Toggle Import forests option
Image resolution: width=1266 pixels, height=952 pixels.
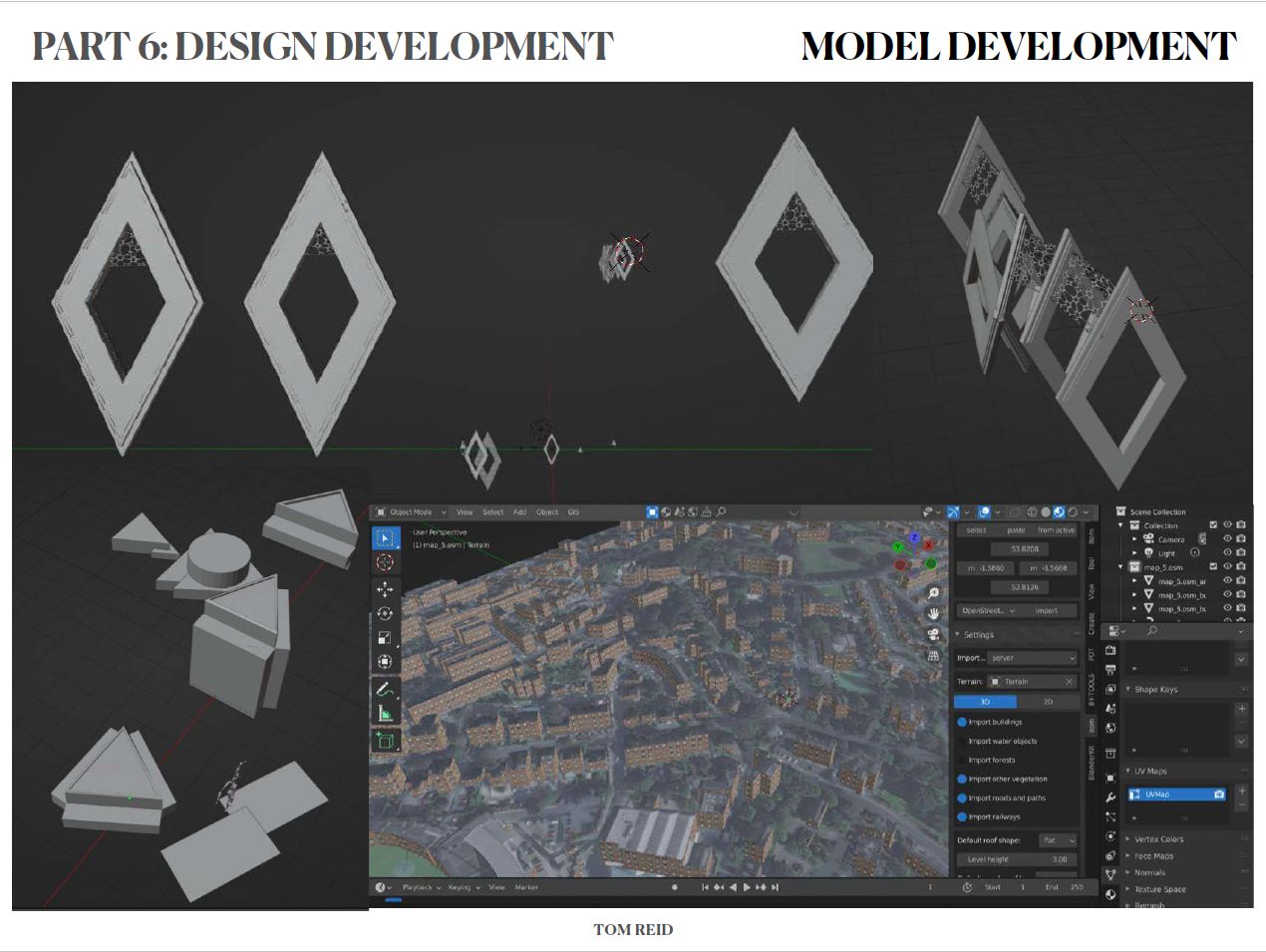[x=962, y=760]
